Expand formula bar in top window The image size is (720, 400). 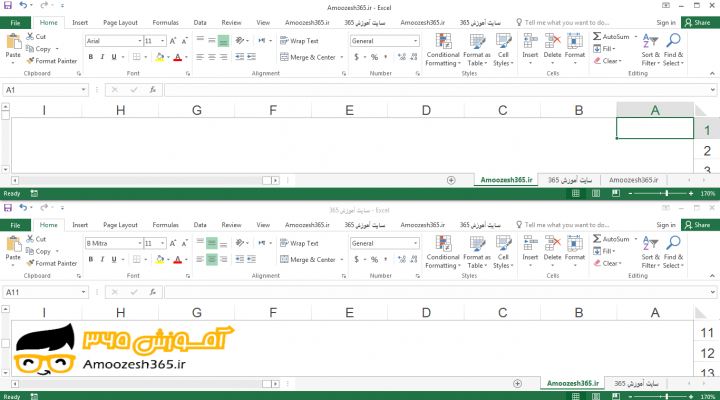712,90
